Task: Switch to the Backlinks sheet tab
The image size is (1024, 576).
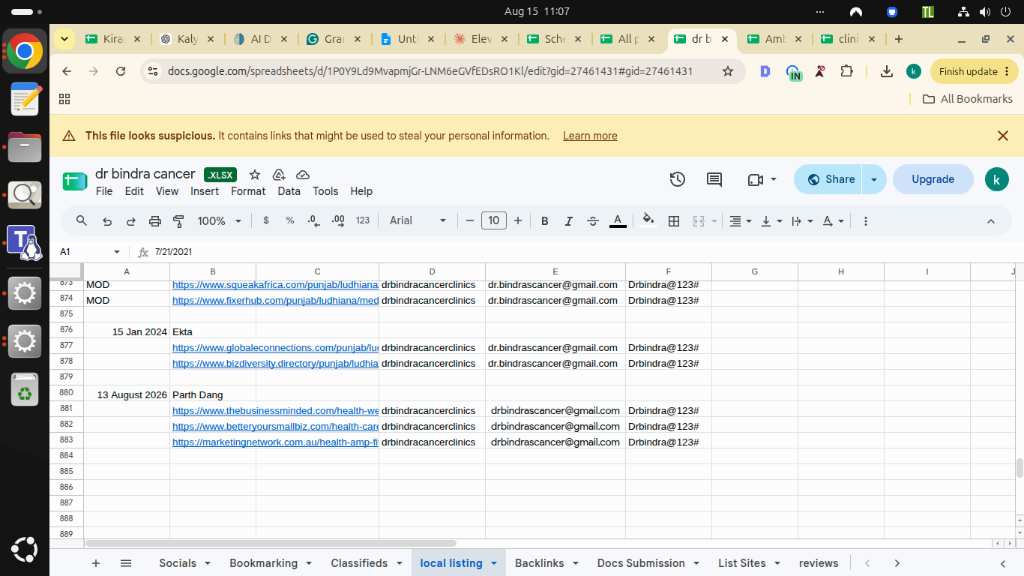Action: point(539,563)
